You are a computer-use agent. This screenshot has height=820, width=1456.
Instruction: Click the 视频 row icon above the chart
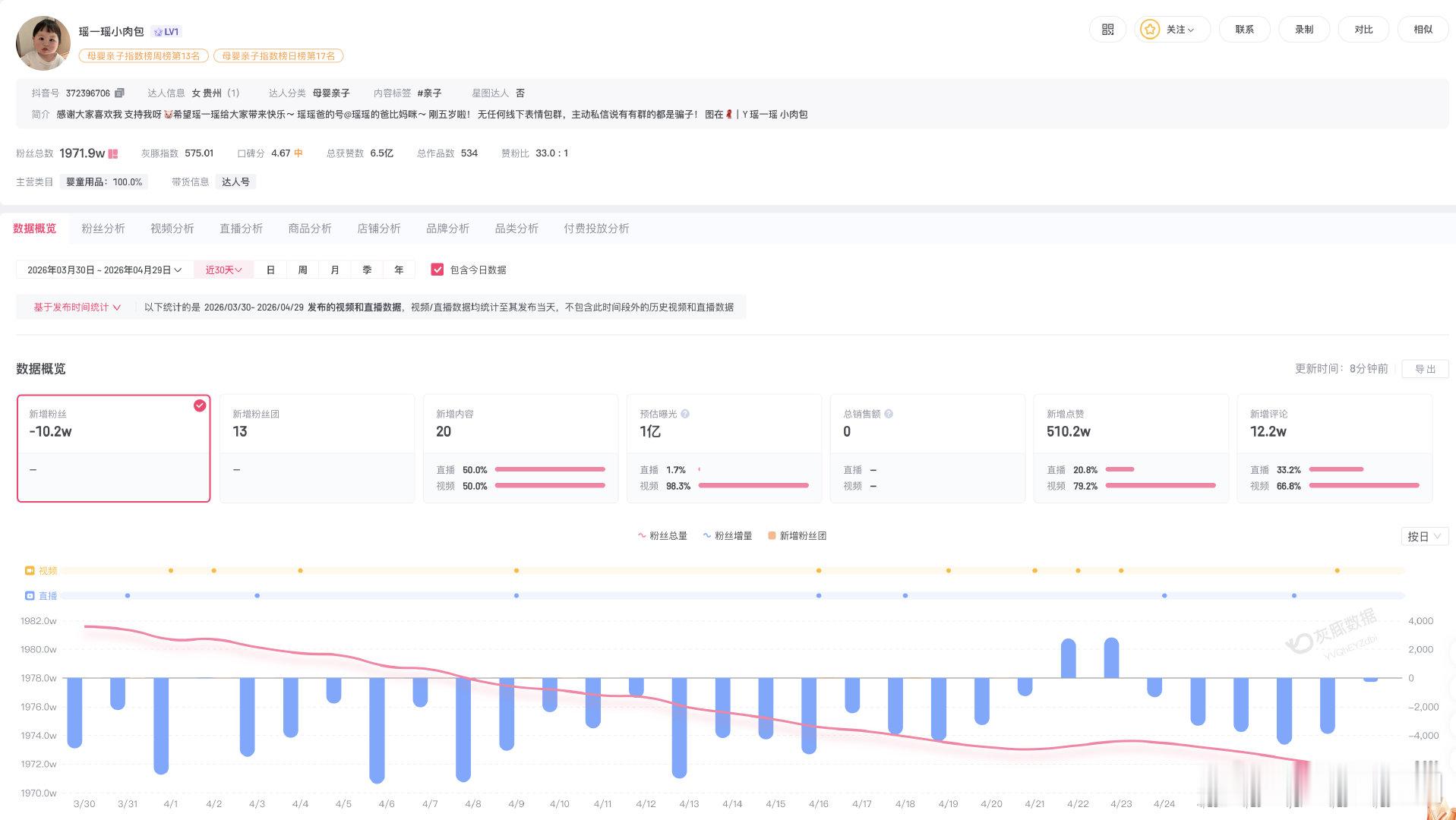click(30, 570)
